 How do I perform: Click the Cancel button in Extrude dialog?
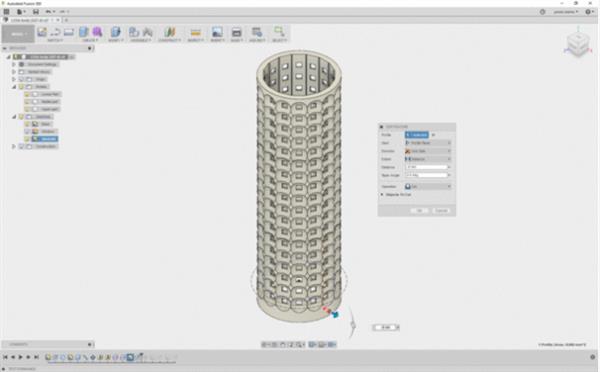441,211
